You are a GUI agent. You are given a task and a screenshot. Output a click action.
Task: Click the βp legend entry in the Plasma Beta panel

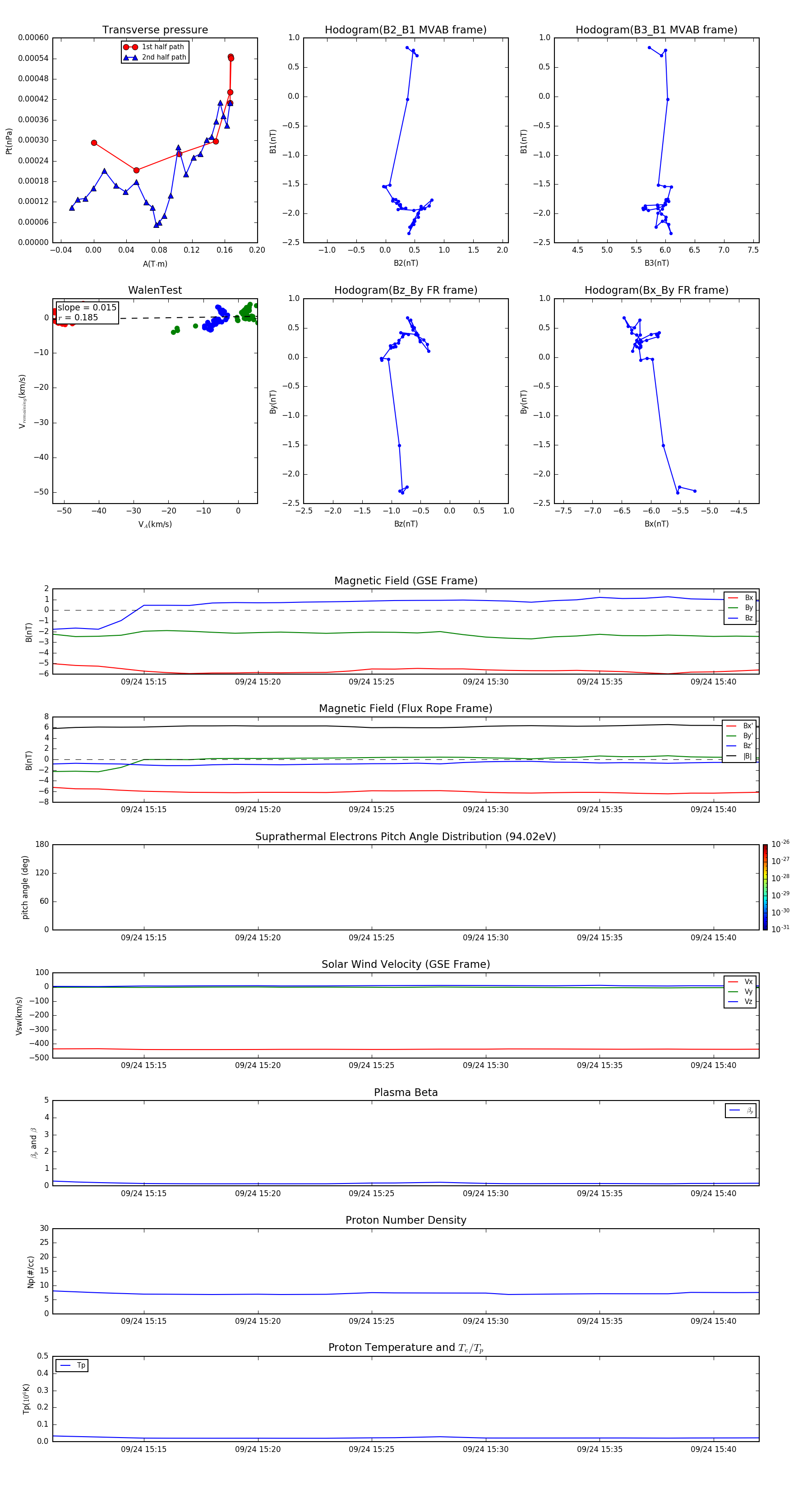point(741,1110)
